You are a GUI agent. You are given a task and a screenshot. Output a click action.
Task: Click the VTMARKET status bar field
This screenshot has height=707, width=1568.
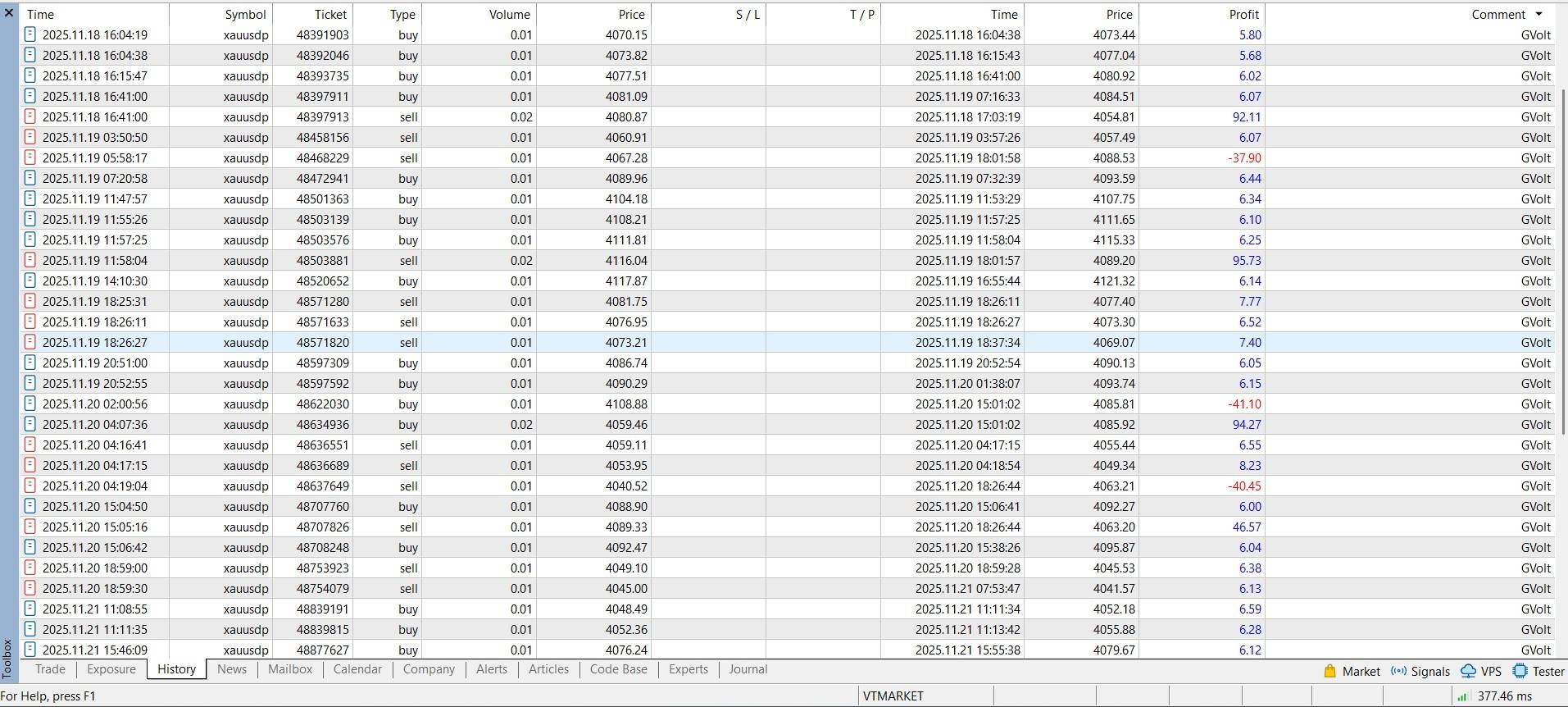click(x=926, y=696)
